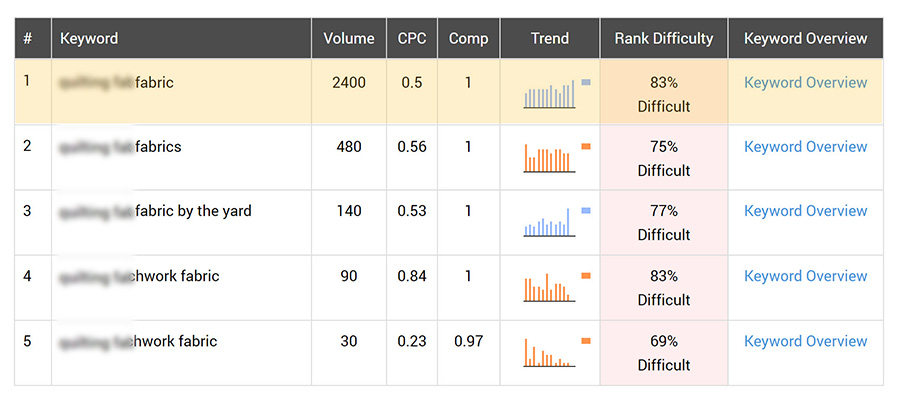900x398 pixels.
Task: Click the trend chart for volume 140 row
Action: pos(549,222)
